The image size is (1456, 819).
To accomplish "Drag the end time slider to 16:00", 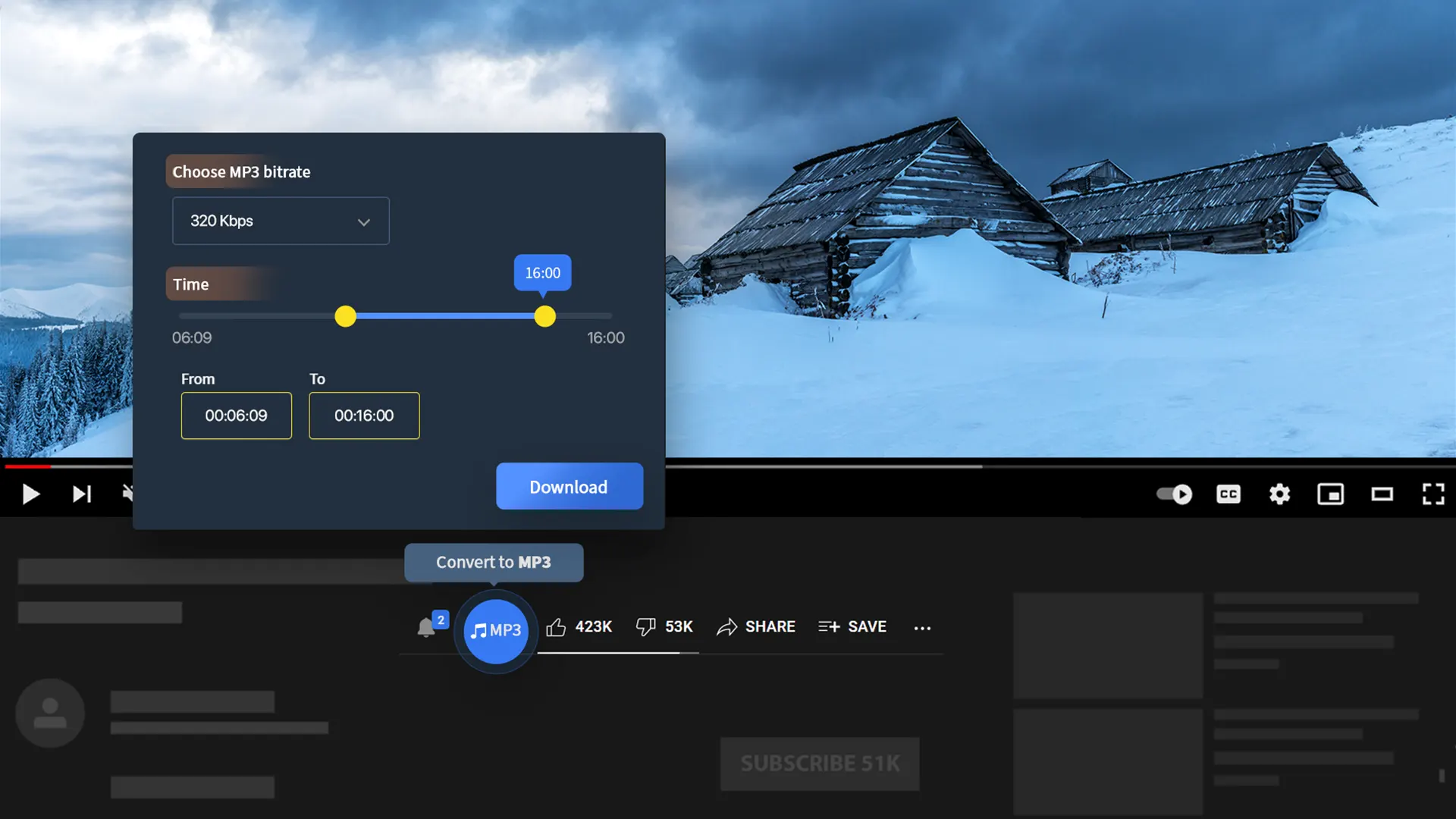I will [545, 317].
